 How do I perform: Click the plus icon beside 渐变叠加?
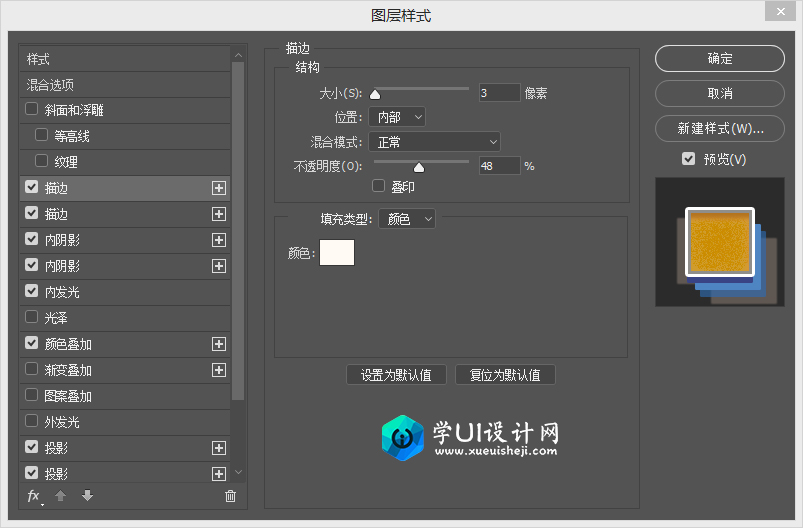(219, 370)
